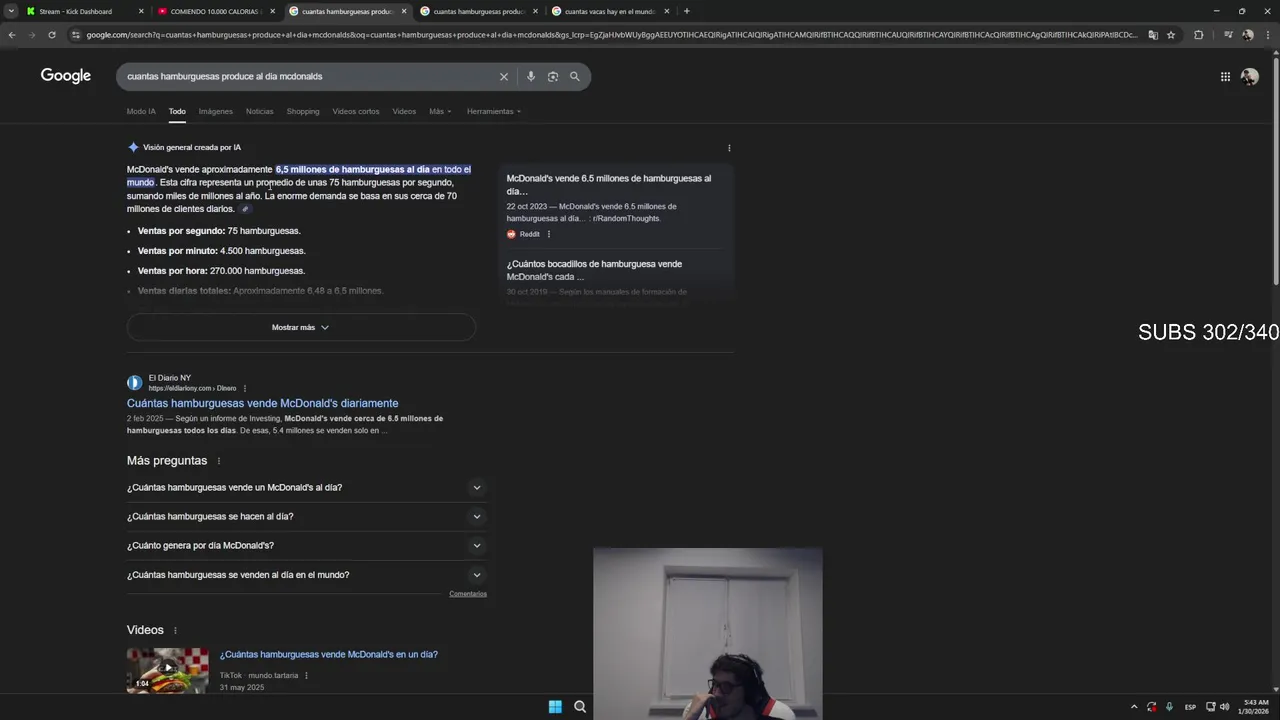Click the 'Ventas por hora: 270.000 hamburguesas' line
This screenshot has height=720, width=1280.
(x=221, y=271)
